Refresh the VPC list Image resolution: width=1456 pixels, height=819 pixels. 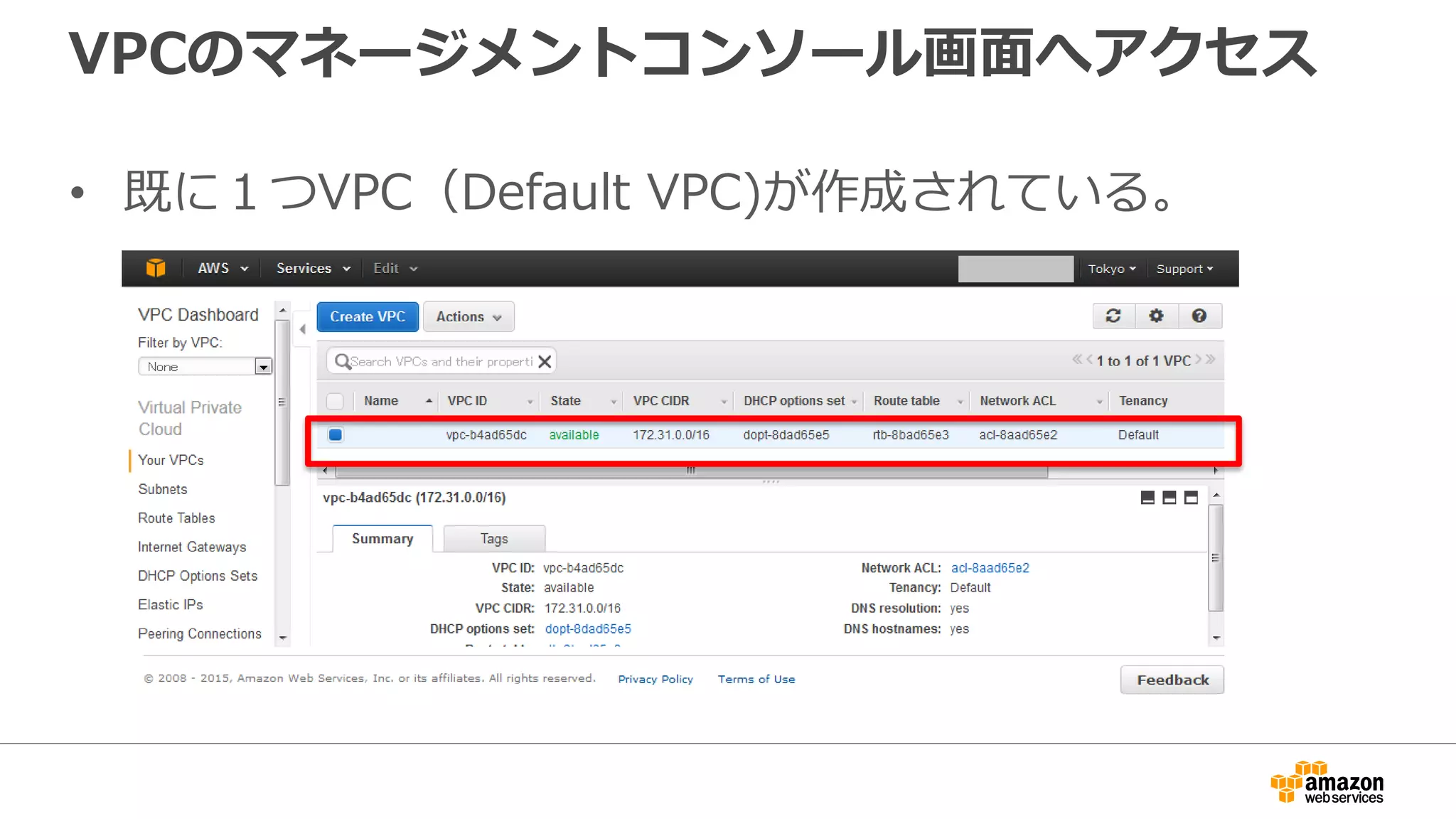(1113, 316)
